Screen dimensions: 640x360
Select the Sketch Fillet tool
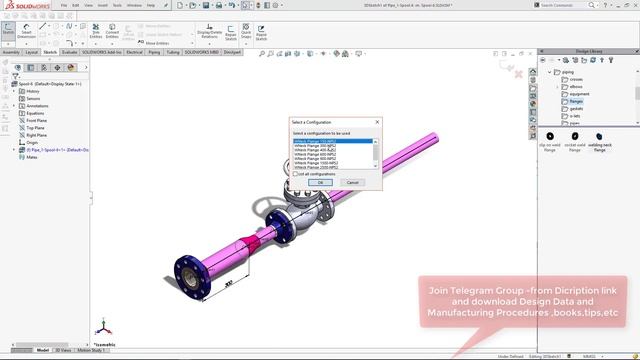[69, 43]
